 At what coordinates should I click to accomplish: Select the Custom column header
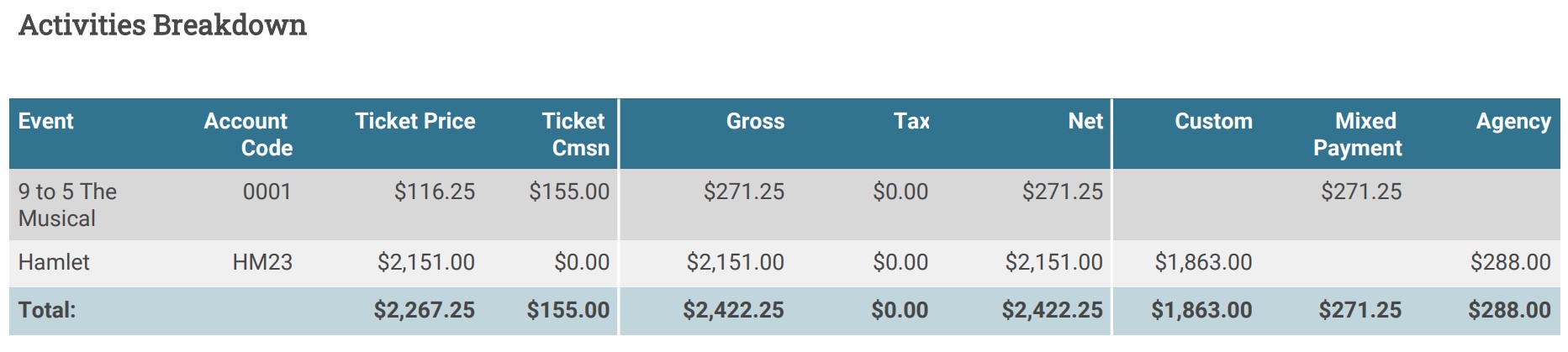pos(1213,121)
